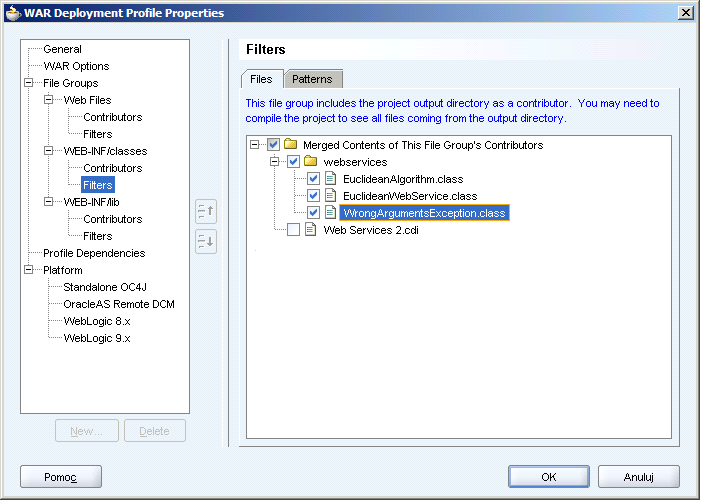
Task: Click the move down reorder icon
Action: 206,241
